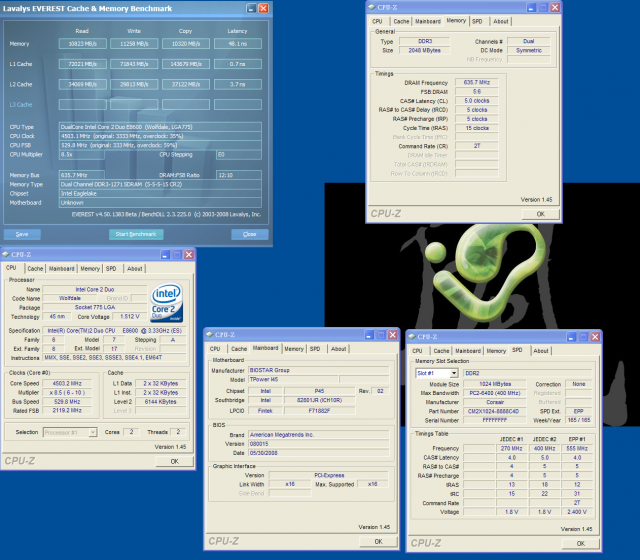Switch to Cache tab in CPU-Z Memory window
Viewport: 640px width, 560px height.
pyautogui.click(x=401, y=21)
